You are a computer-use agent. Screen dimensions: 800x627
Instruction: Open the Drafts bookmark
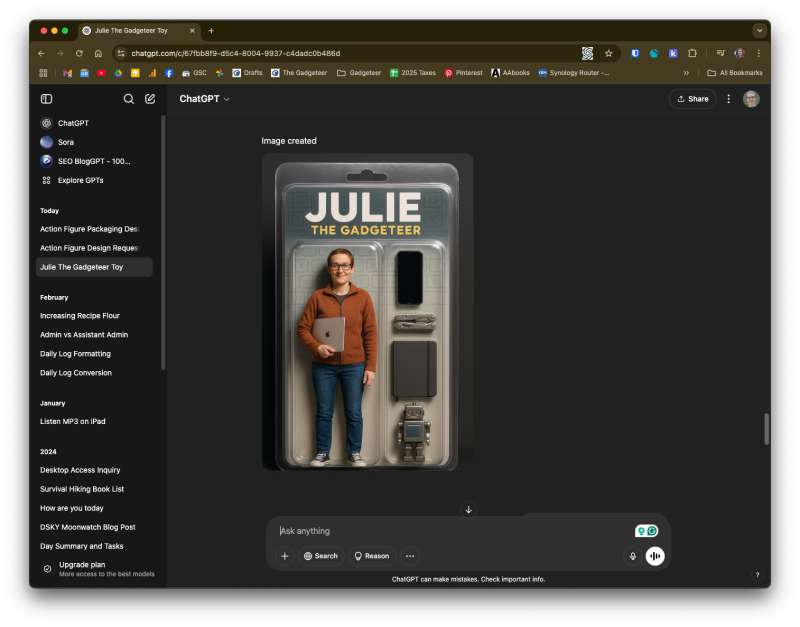(x=247, y=73)
